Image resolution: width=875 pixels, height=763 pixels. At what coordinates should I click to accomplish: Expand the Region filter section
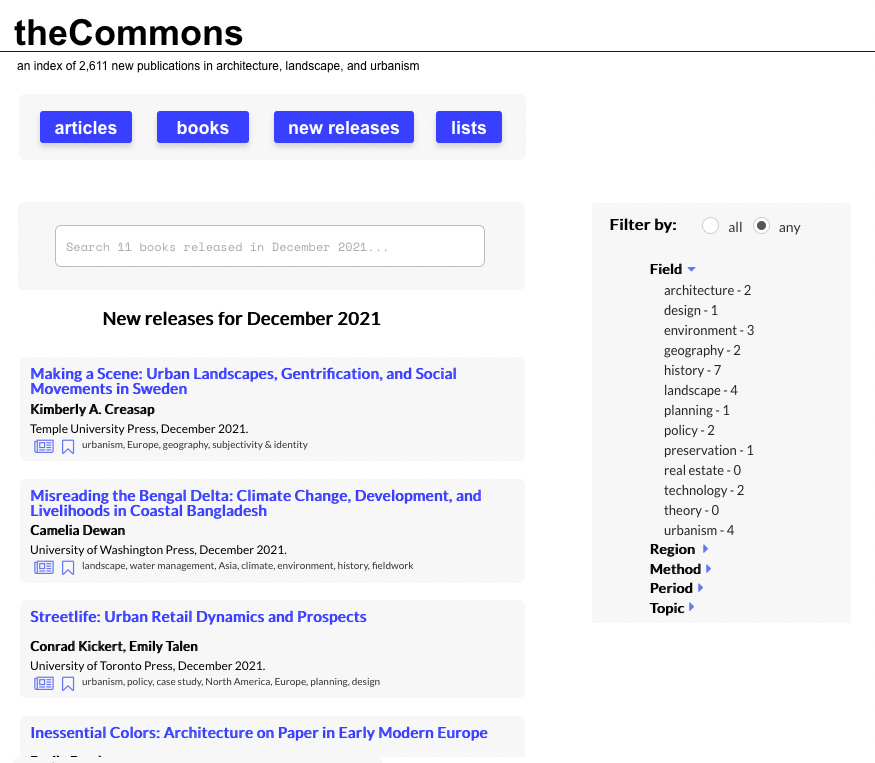tap(705, 549)
